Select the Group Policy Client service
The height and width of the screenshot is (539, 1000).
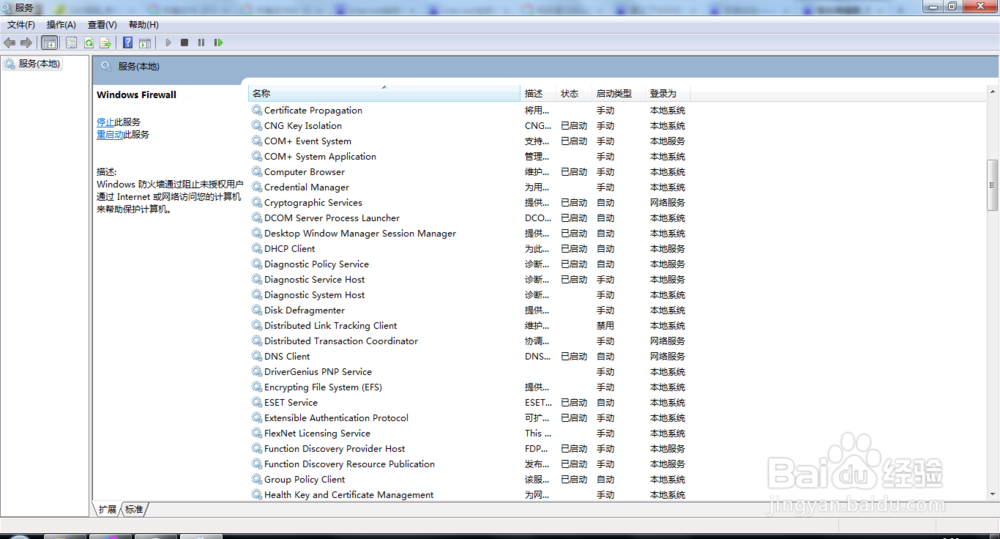click(x=304, y=479)
